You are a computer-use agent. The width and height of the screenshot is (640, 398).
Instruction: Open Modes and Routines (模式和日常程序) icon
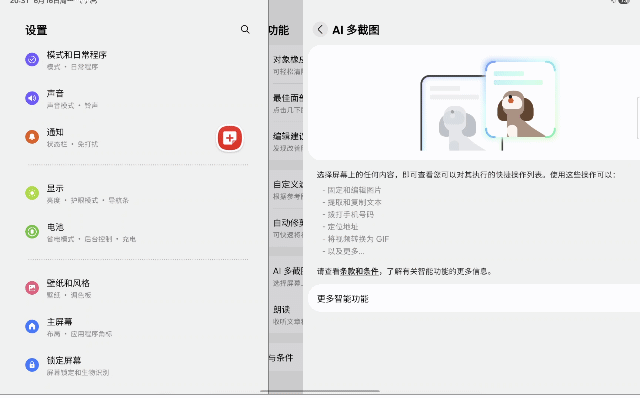[x=32, y=60]
